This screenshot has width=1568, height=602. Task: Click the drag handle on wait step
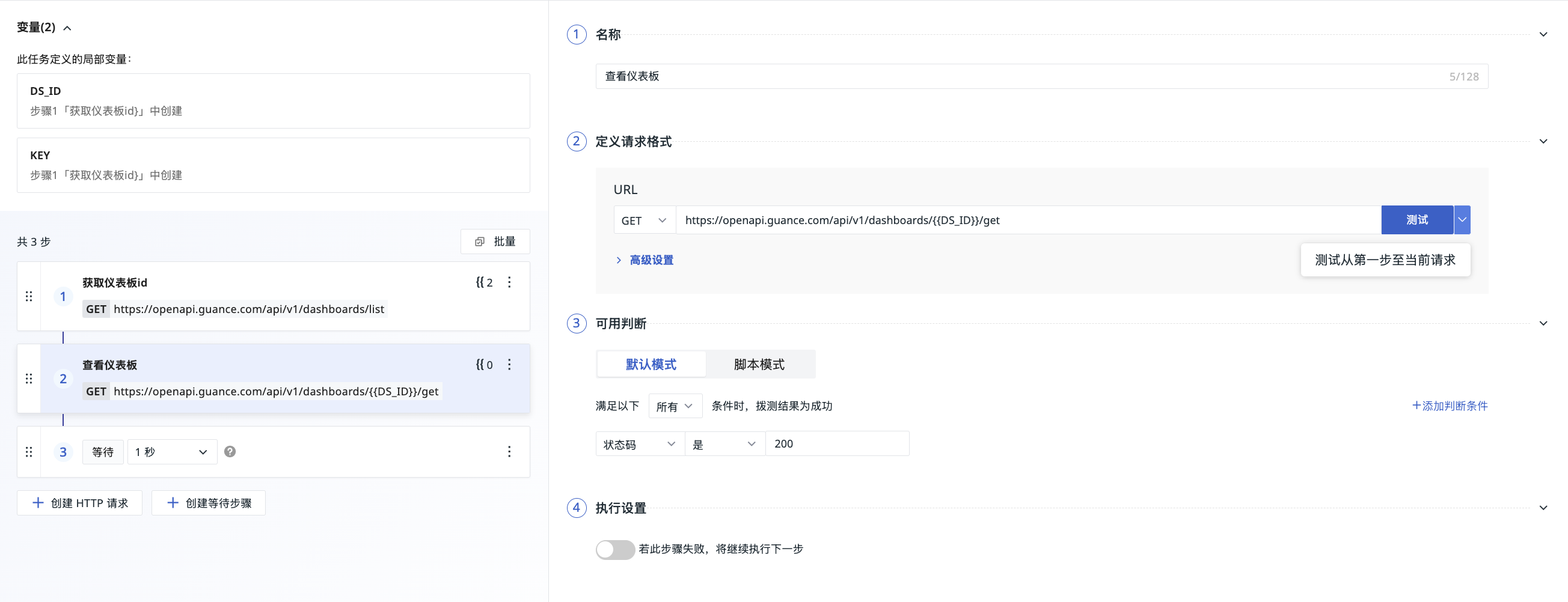point(29,452)
